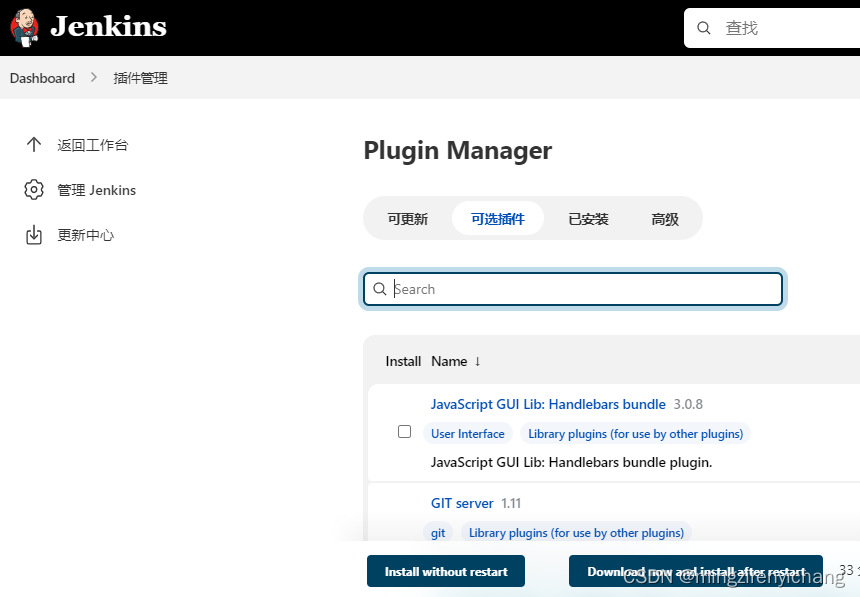Check the Handlebars bundle install checkbox
The width and height of the screenshot is (860, 597).
pos(404,432)
